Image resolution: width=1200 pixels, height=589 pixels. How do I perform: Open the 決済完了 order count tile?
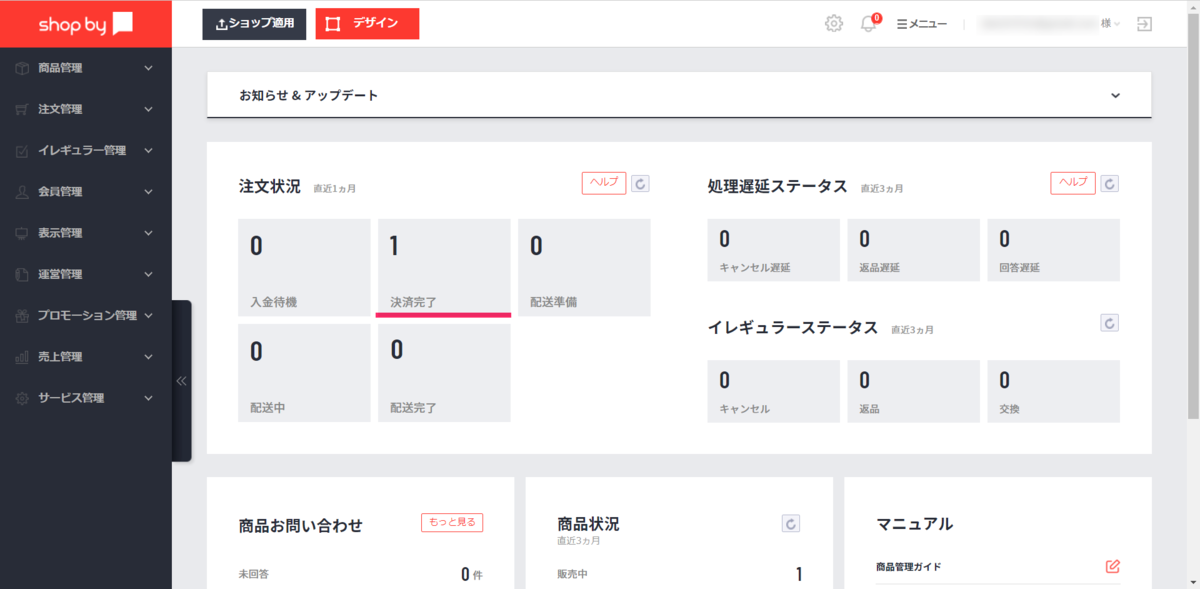tap(443, 268)
